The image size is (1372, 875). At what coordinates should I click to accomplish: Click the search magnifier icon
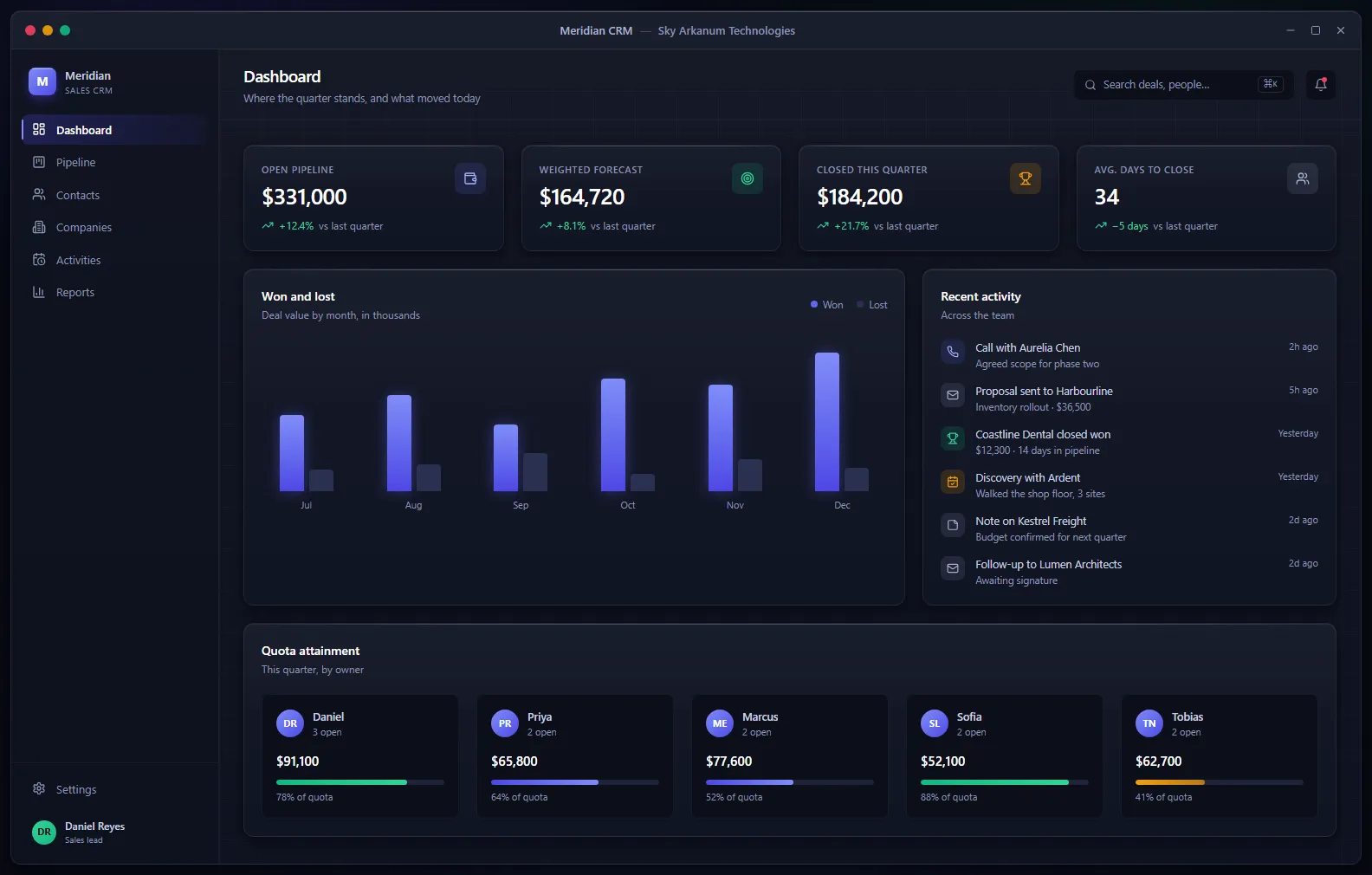click(x=1090, y=85)
